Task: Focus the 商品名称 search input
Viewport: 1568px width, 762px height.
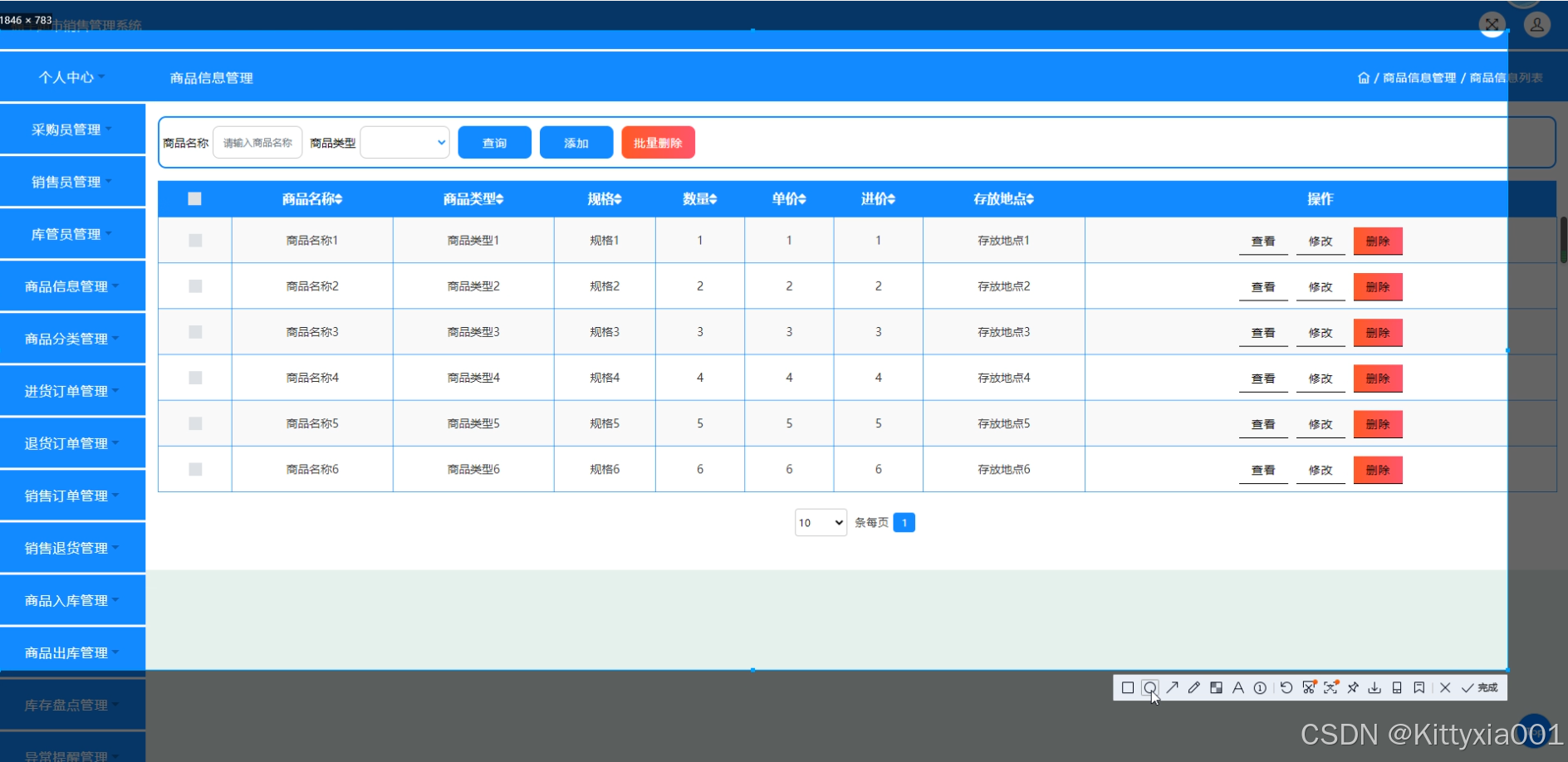Action: 257,143
